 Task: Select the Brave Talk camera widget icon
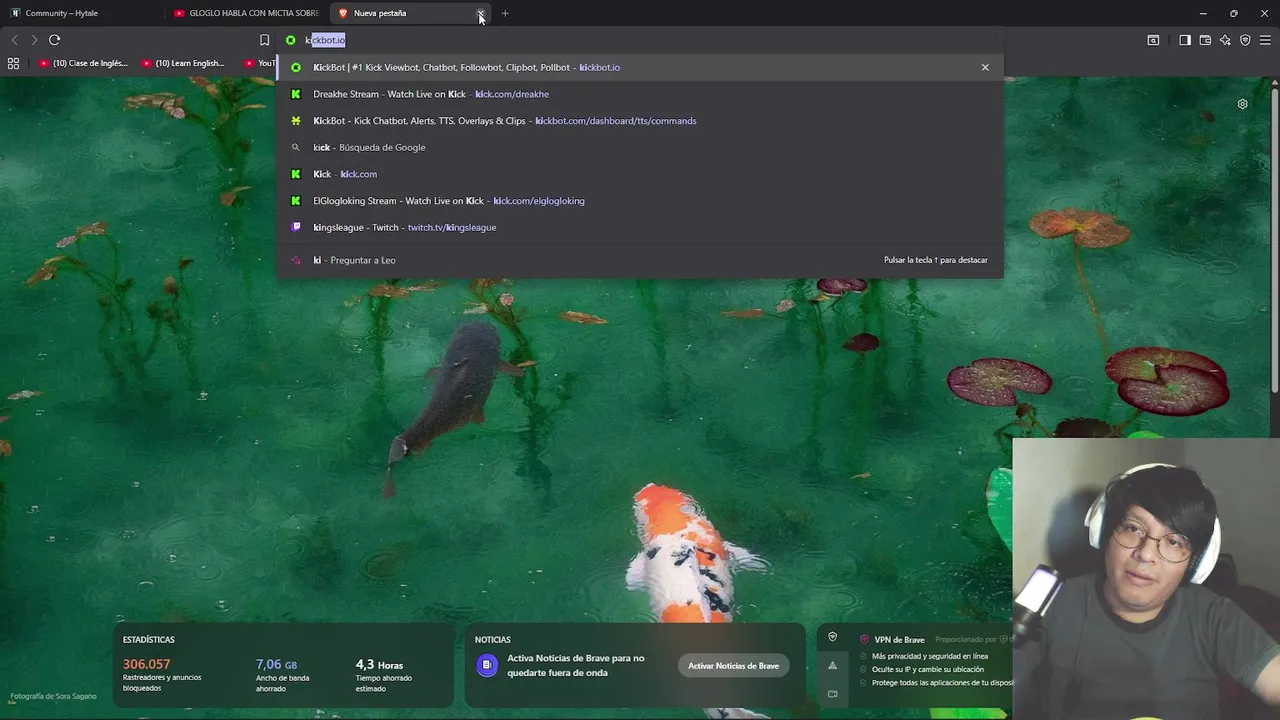point(832,693)
